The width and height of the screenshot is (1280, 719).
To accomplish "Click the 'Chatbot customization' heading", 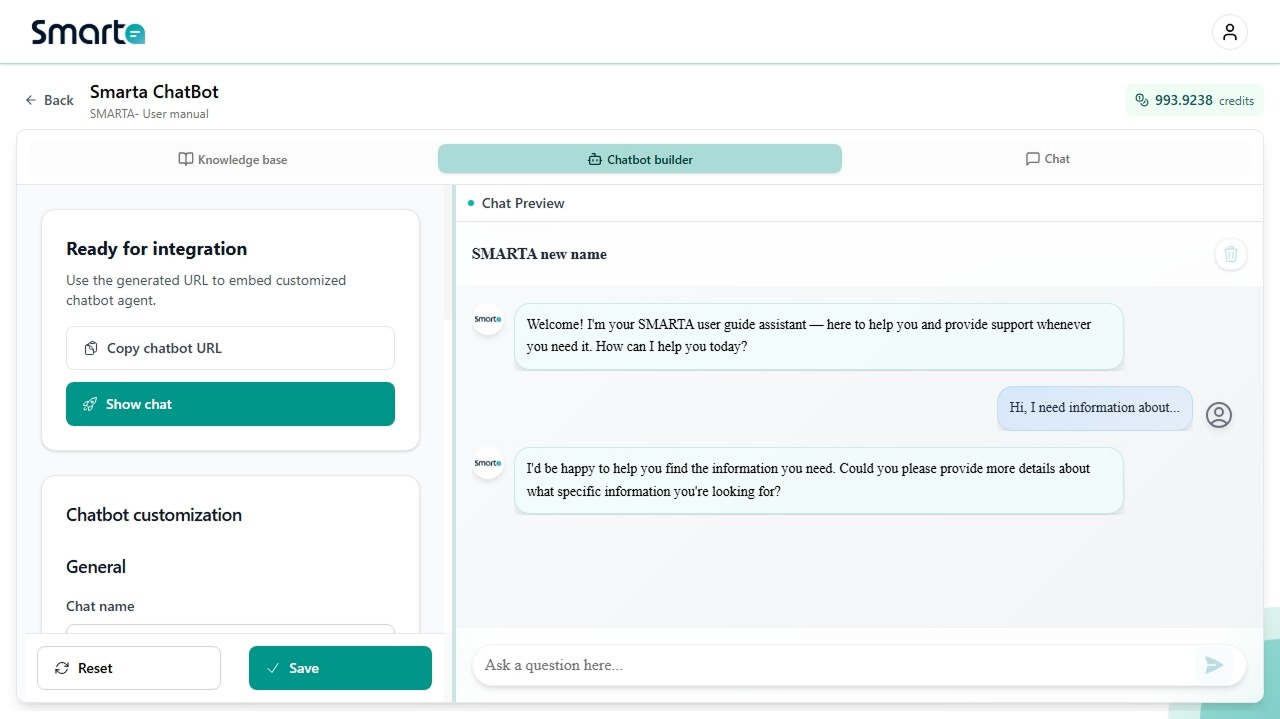I will (154, 515).
